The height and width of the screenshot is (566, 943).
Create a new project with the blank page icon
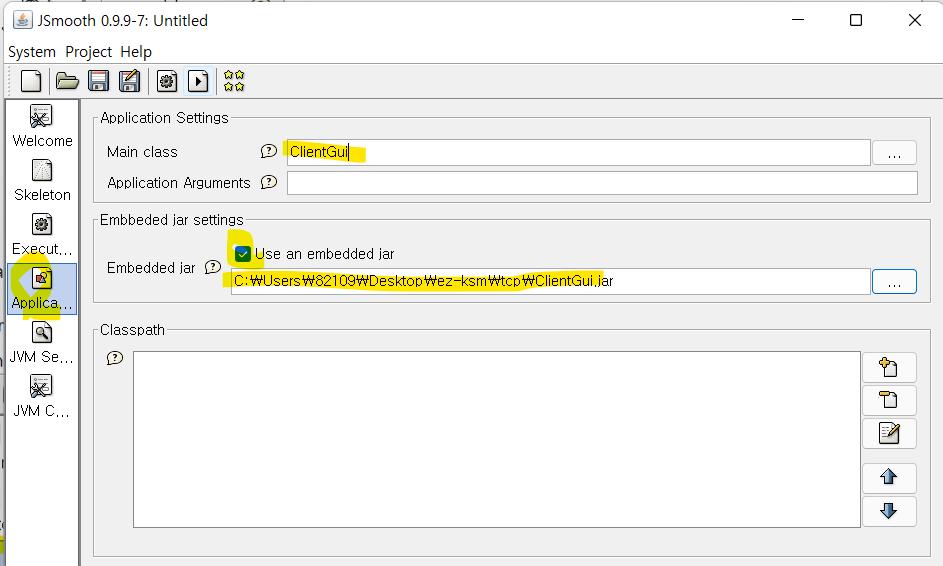coord(31,81)
